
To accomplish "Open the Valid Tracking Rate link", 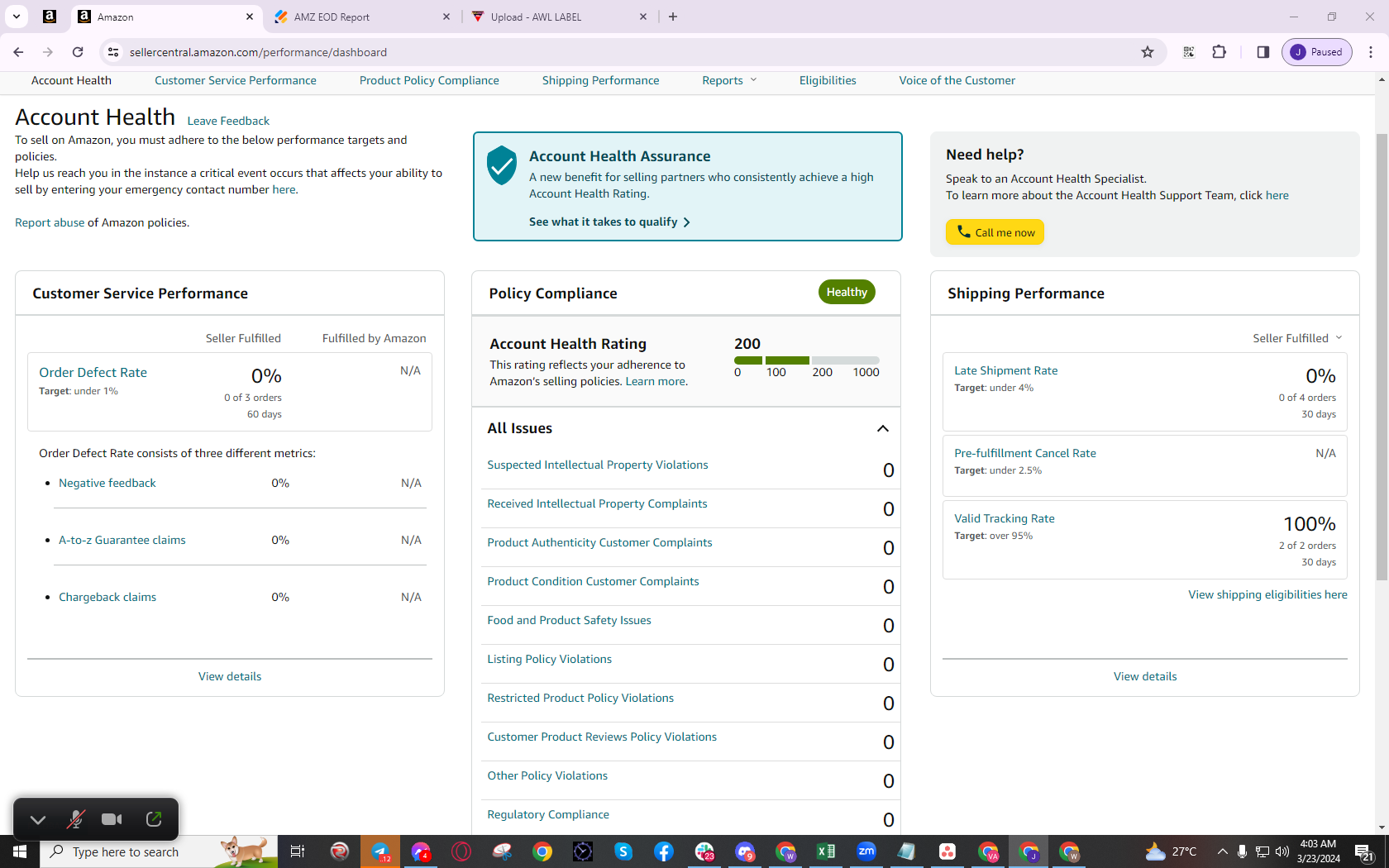I will coord(1005,518).
